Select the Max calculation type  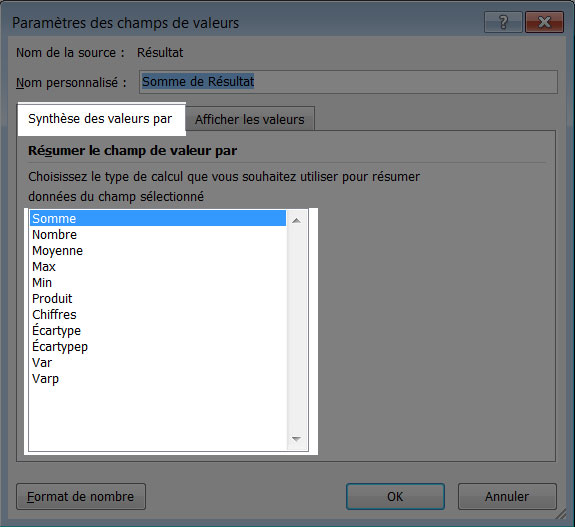click(x=158, y=267)
